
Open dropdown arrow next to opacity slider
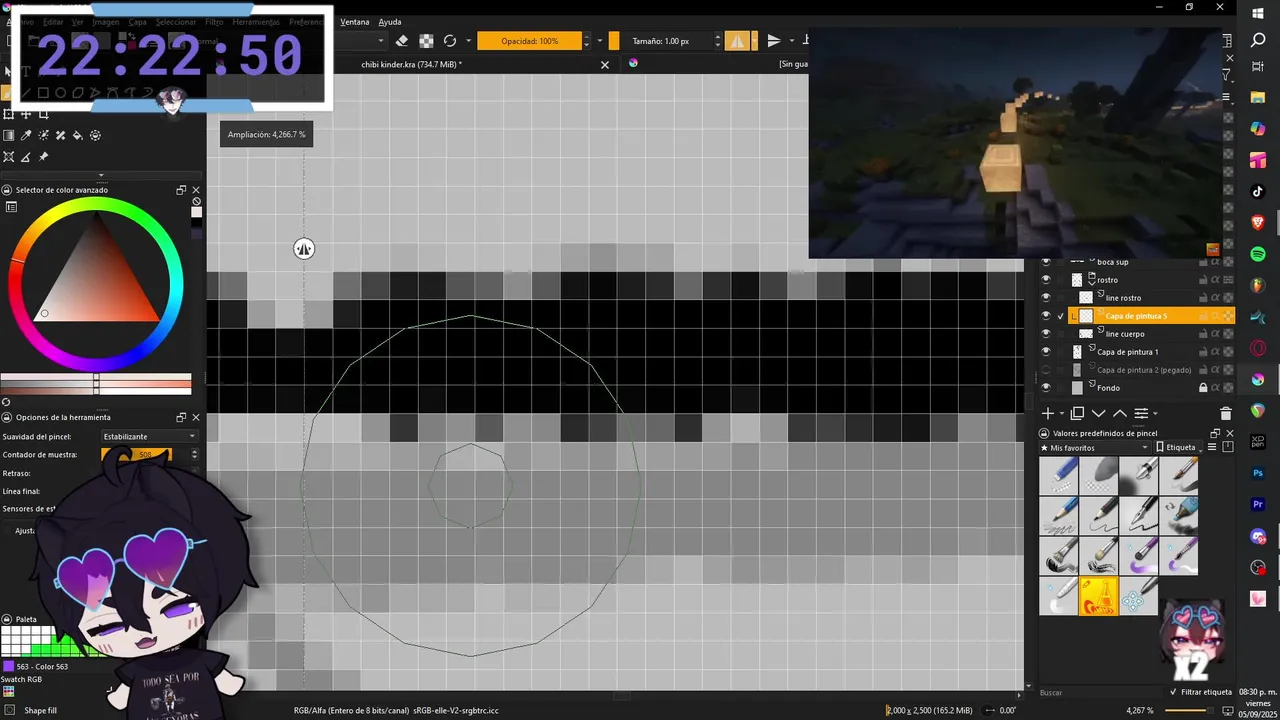click(599, 41)
